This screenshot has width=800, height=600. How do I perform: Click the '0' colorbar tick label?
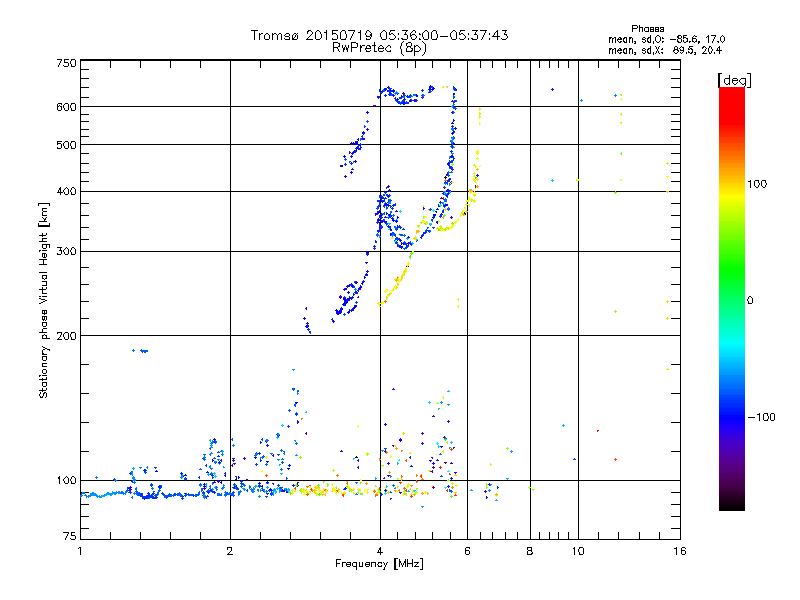pyautogui.click(x=750, y=301)
